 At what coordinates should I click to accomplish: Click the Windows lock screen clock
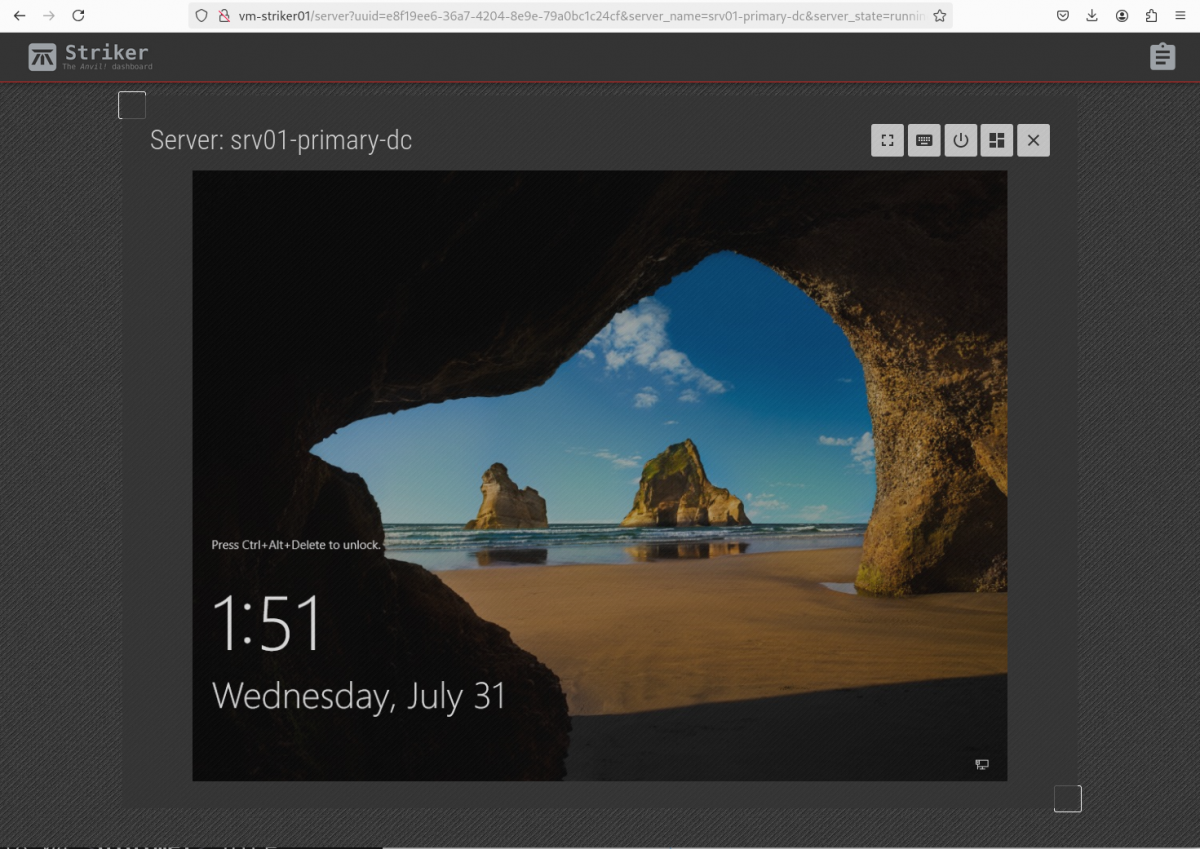[x=268, y=624]
